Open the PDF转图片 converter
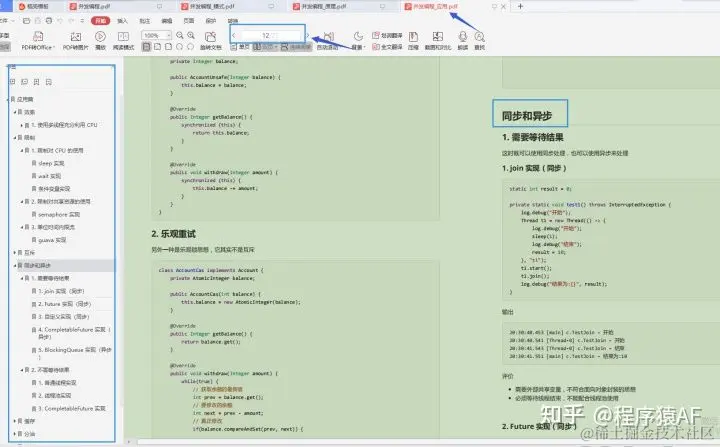This screenshot has width=720, height=447. click(75, 40)
